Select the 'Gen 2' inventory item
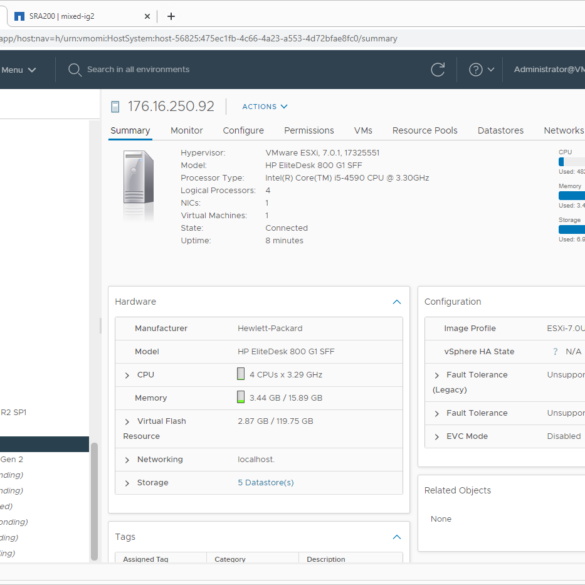Screen dimensions: 585x585 (12, 459)
